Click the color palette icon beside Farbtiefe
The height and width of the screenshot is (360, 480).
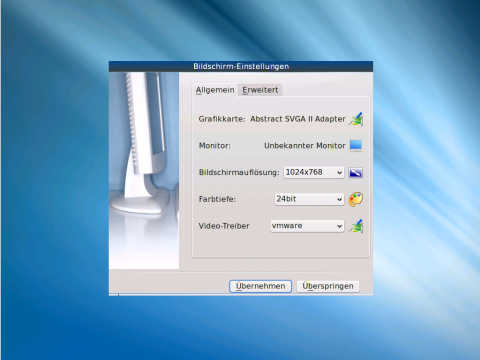point(356,199)
